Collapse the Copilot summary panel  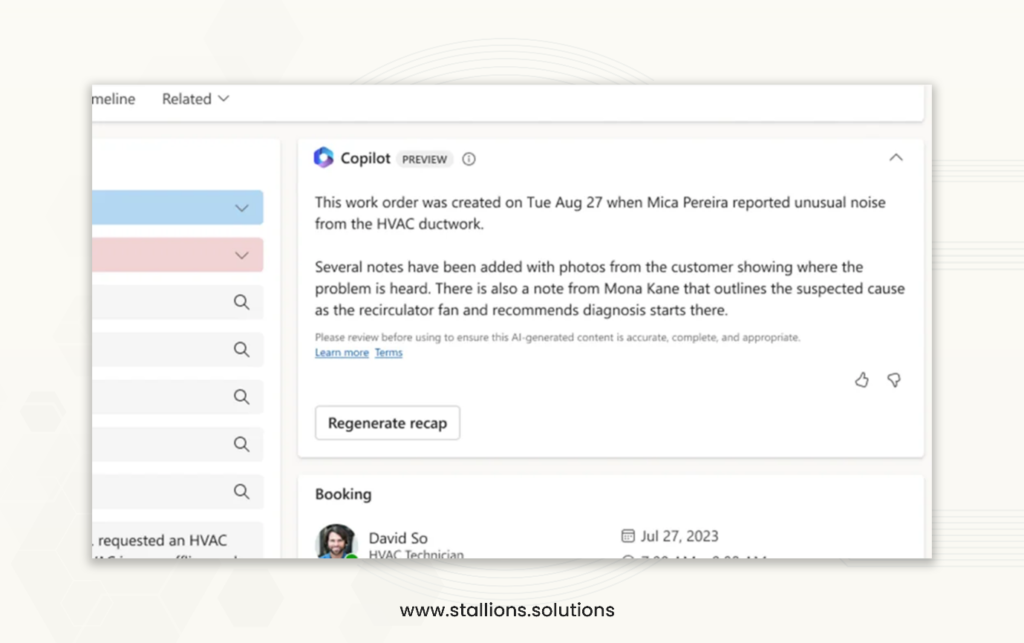coord(897,157)
